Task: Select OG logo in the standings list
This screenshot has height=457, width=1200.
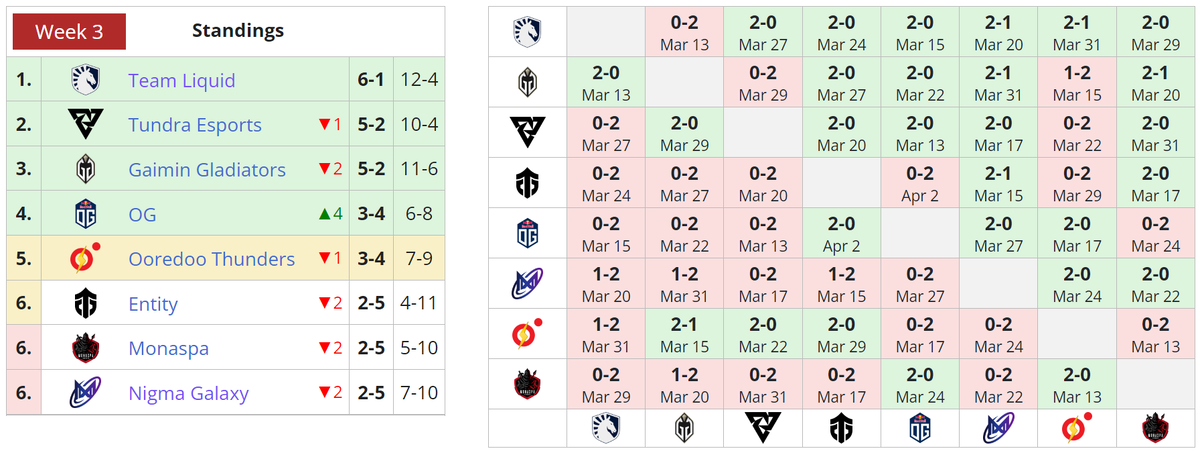Action: click(85, 214)
